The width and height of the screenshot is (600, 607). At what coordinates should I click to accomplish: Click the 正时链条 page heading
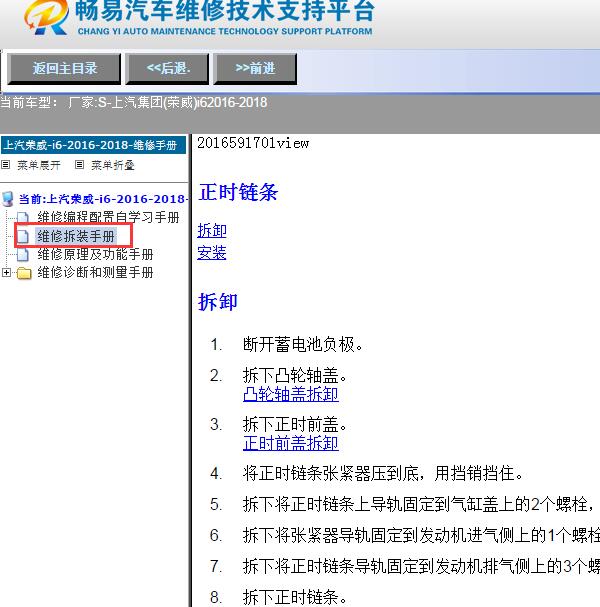click(x=238, y=192)
